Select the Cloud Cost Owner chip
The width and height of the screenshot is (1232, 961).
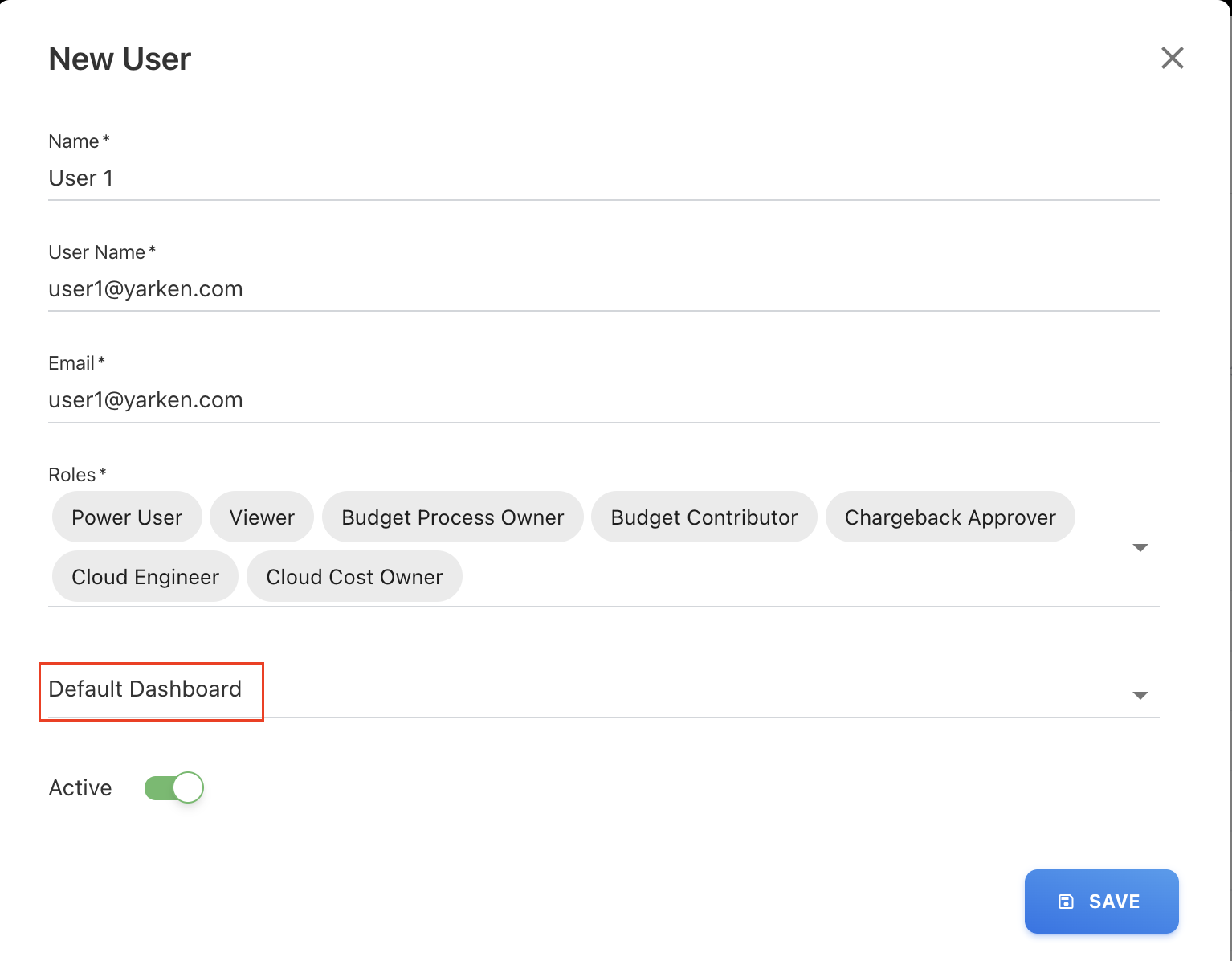pos(354,577)
